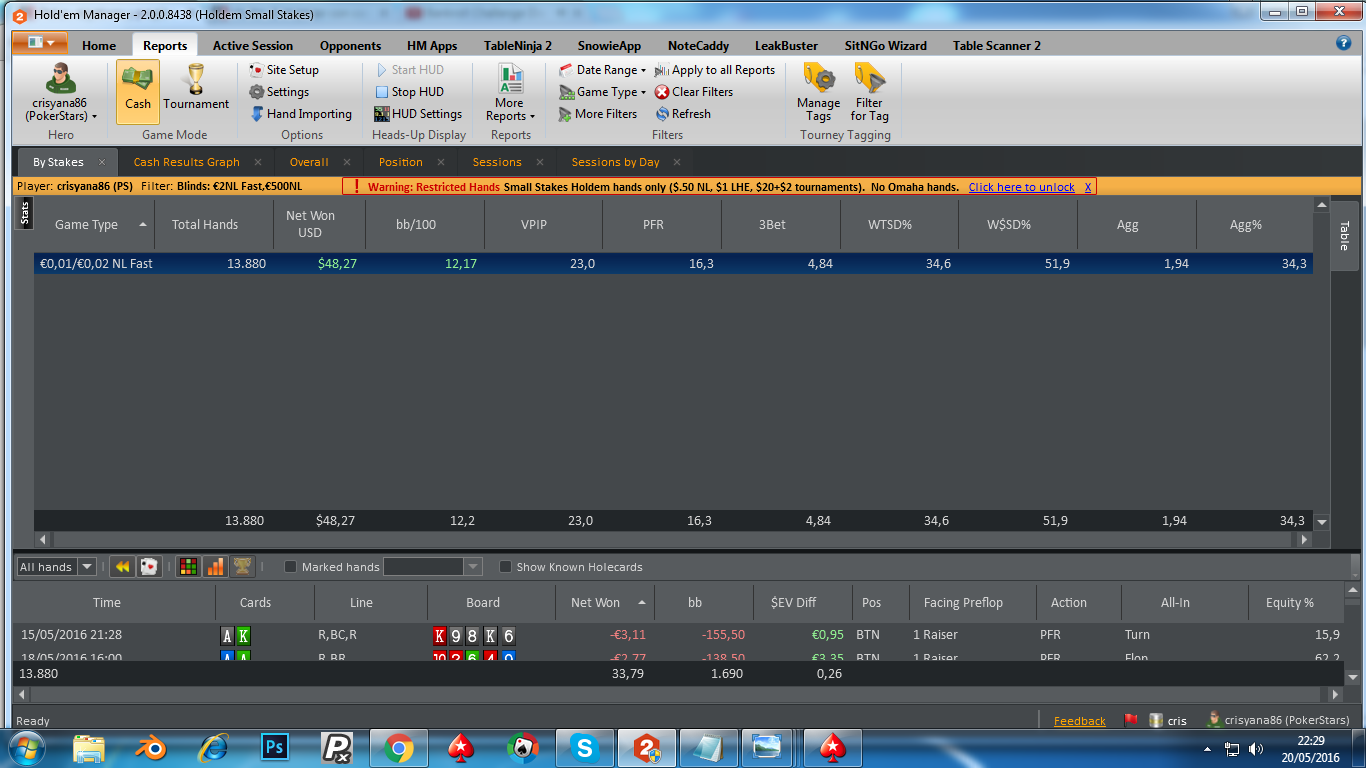This screenshot has width=1366, height=768.
Task: Enable Show Known Holecards checkbox
Action: (506, 567)
